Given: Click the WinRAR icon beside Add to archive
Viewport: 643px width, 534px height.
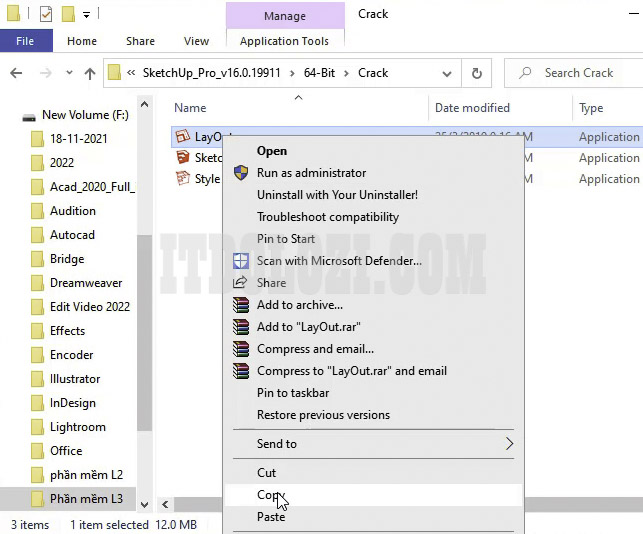Looking at the screenshot, I should (x=240, y=305).
